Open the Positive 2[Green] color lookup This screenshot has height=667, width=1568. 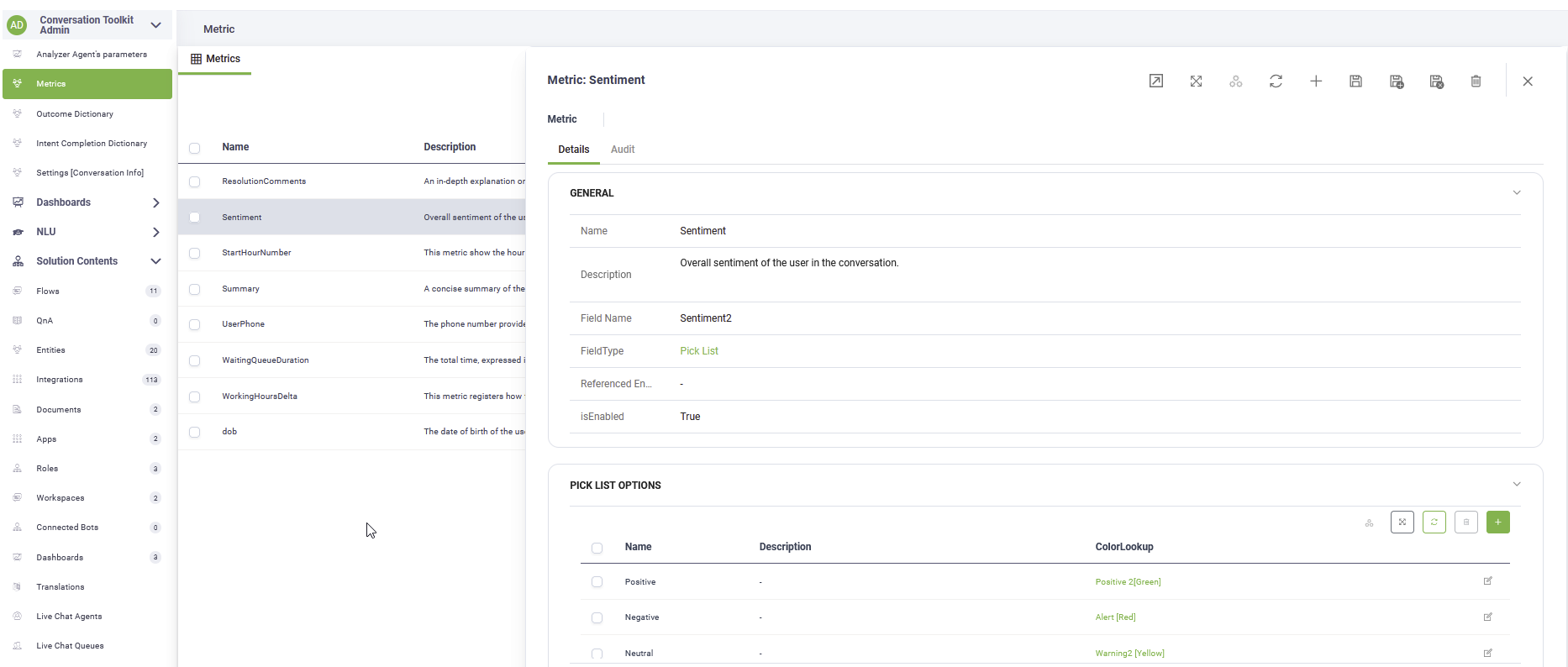coord(1128,582)
